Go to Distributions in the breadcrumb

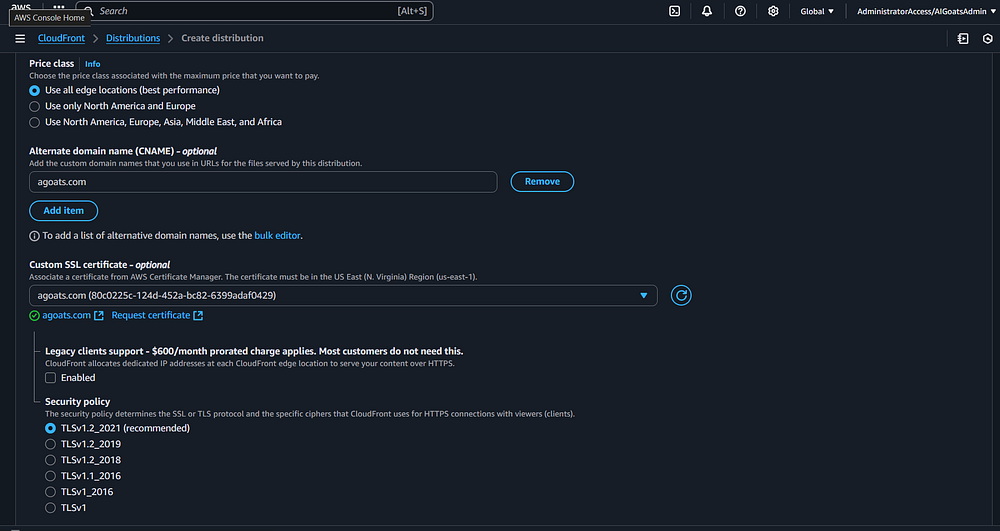click(x=132, y=38)
